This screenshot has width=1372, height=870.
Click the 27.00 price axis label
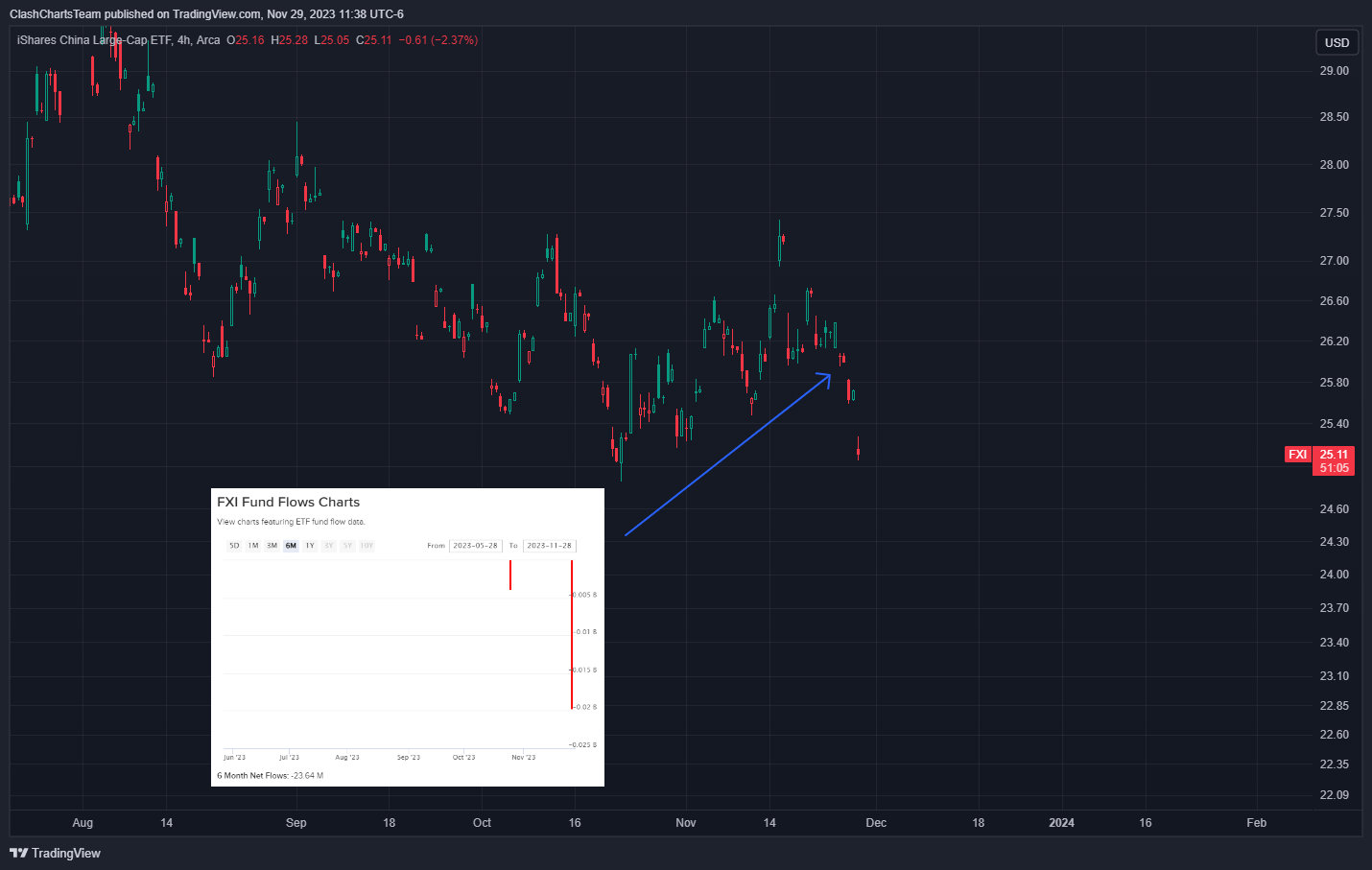(x=1334, y=261)
